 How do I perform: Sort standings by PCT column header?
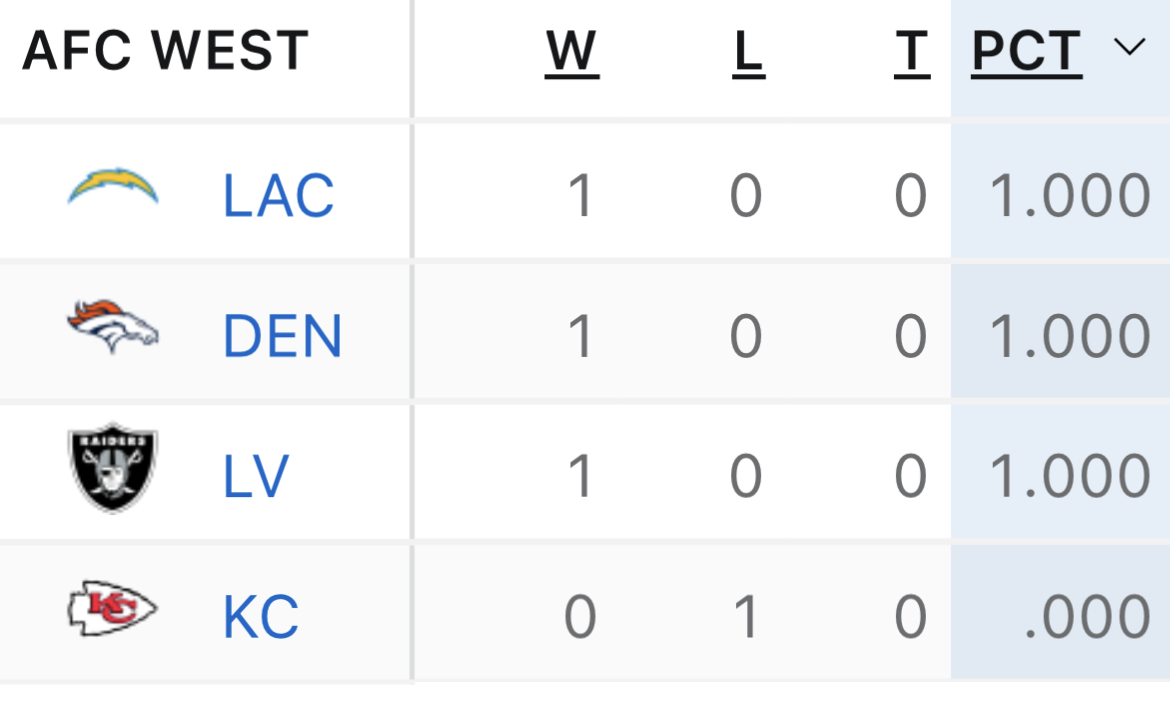coord(1027,52)
